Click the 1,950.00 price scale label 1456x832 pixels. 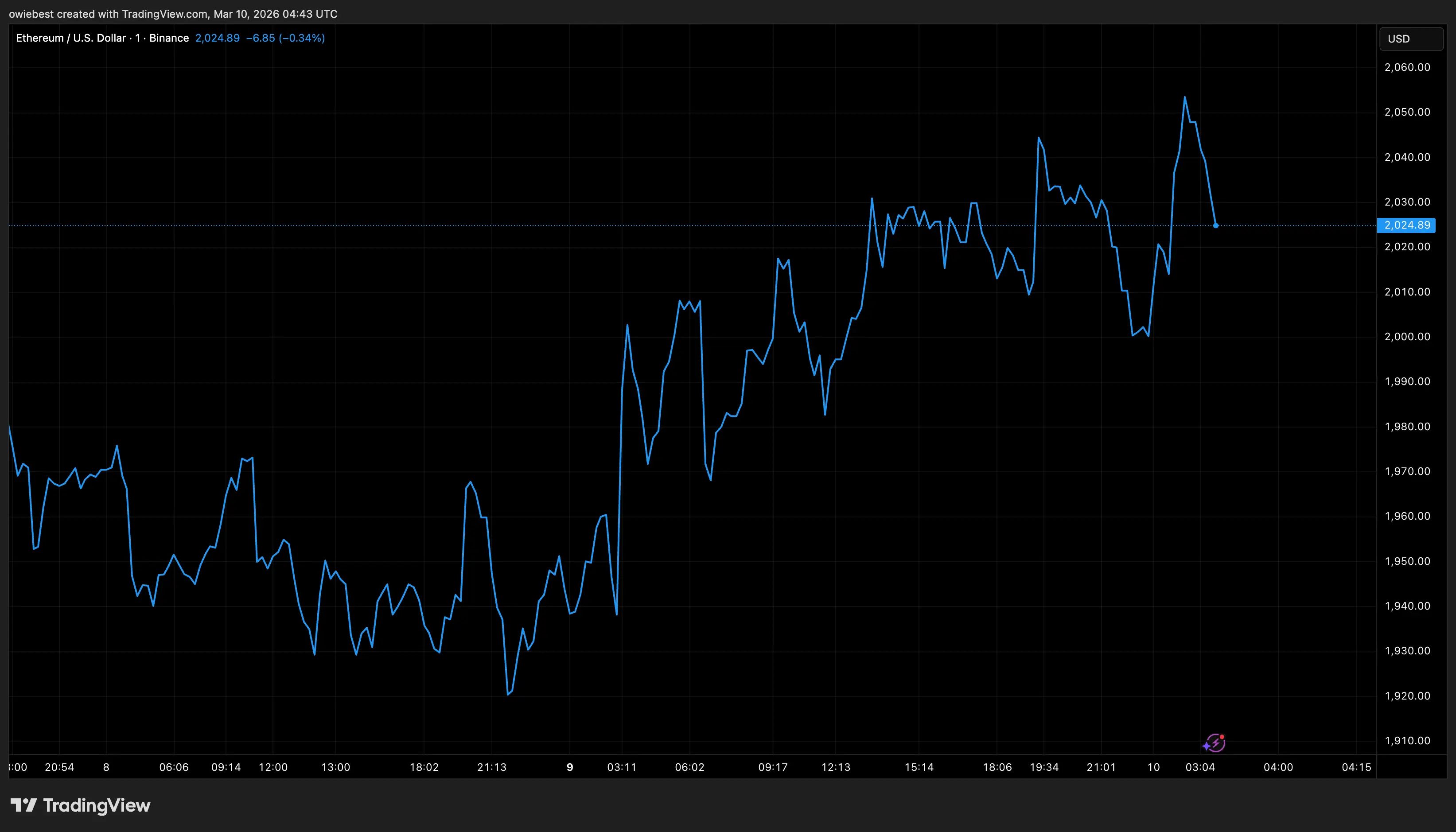click(x=1407, y=561)
